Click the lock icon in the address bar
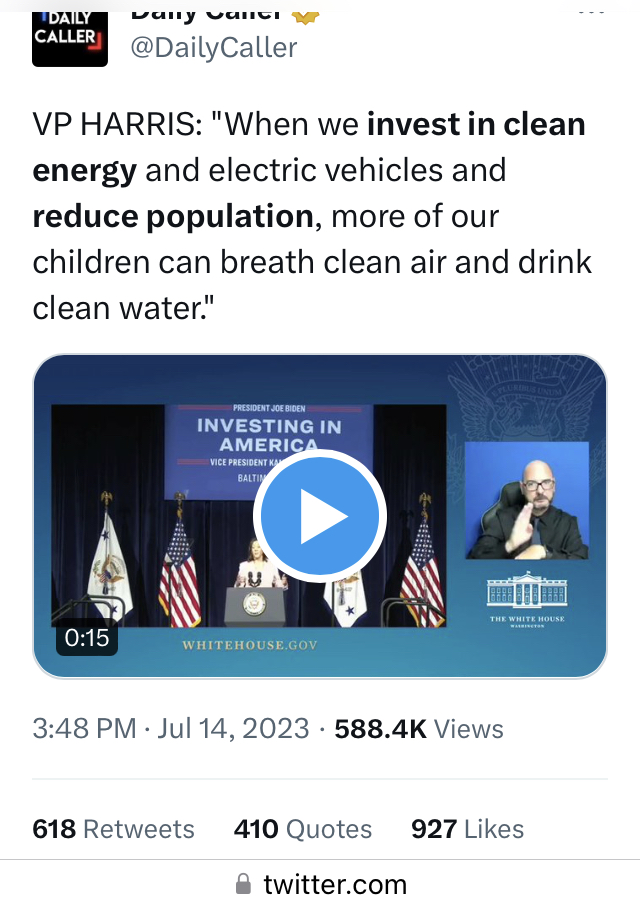Image resolution: width=640 pixels, height=909 pixels. (243, 885)
